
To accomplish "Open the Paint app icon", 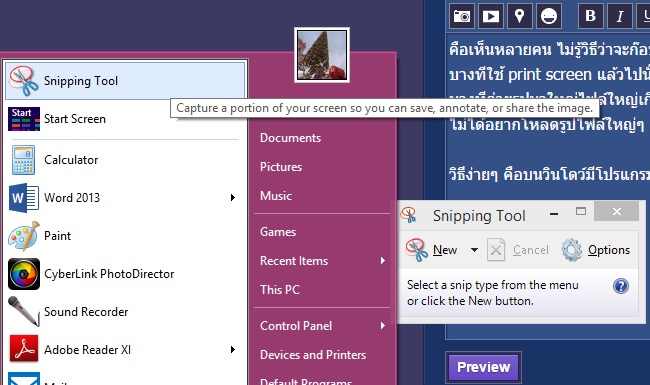I will pos(24,236).
